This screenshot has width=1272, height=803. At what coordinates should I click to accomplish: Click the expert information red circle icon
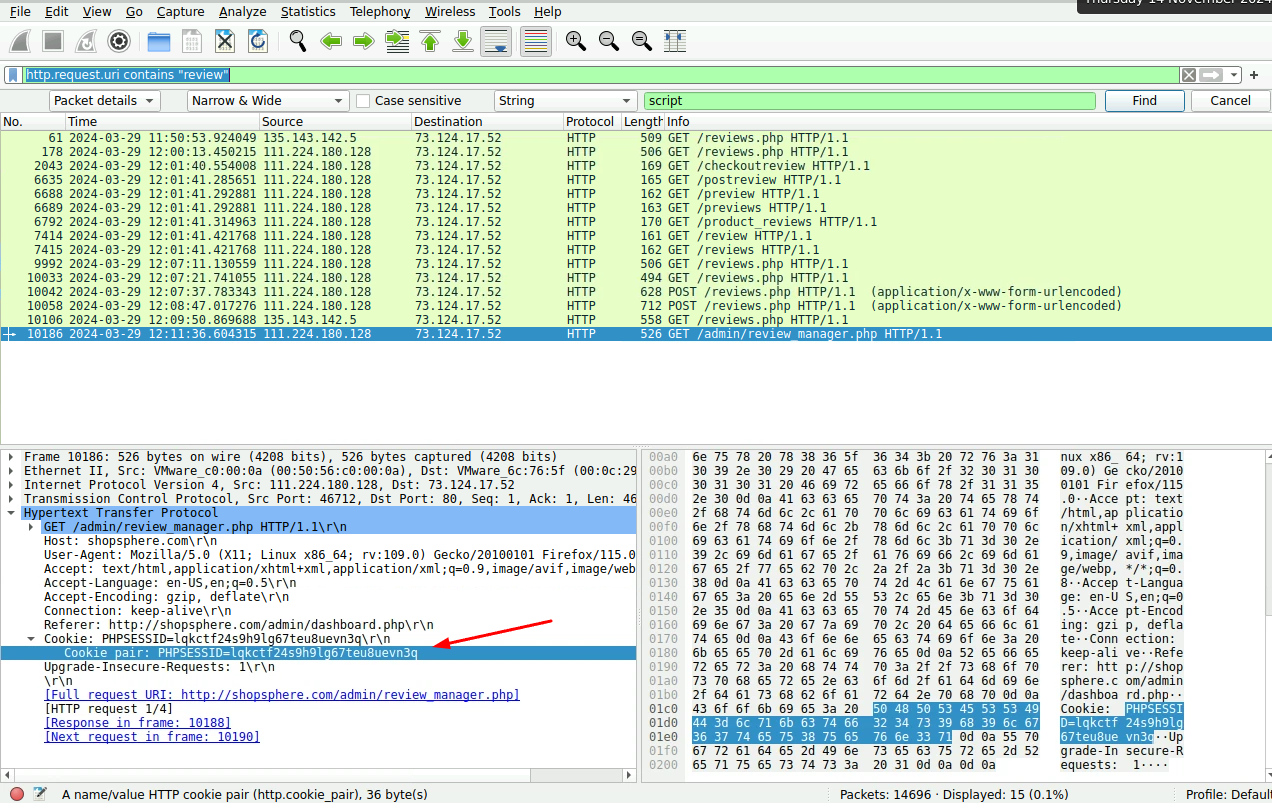click(x=17, y=794)
